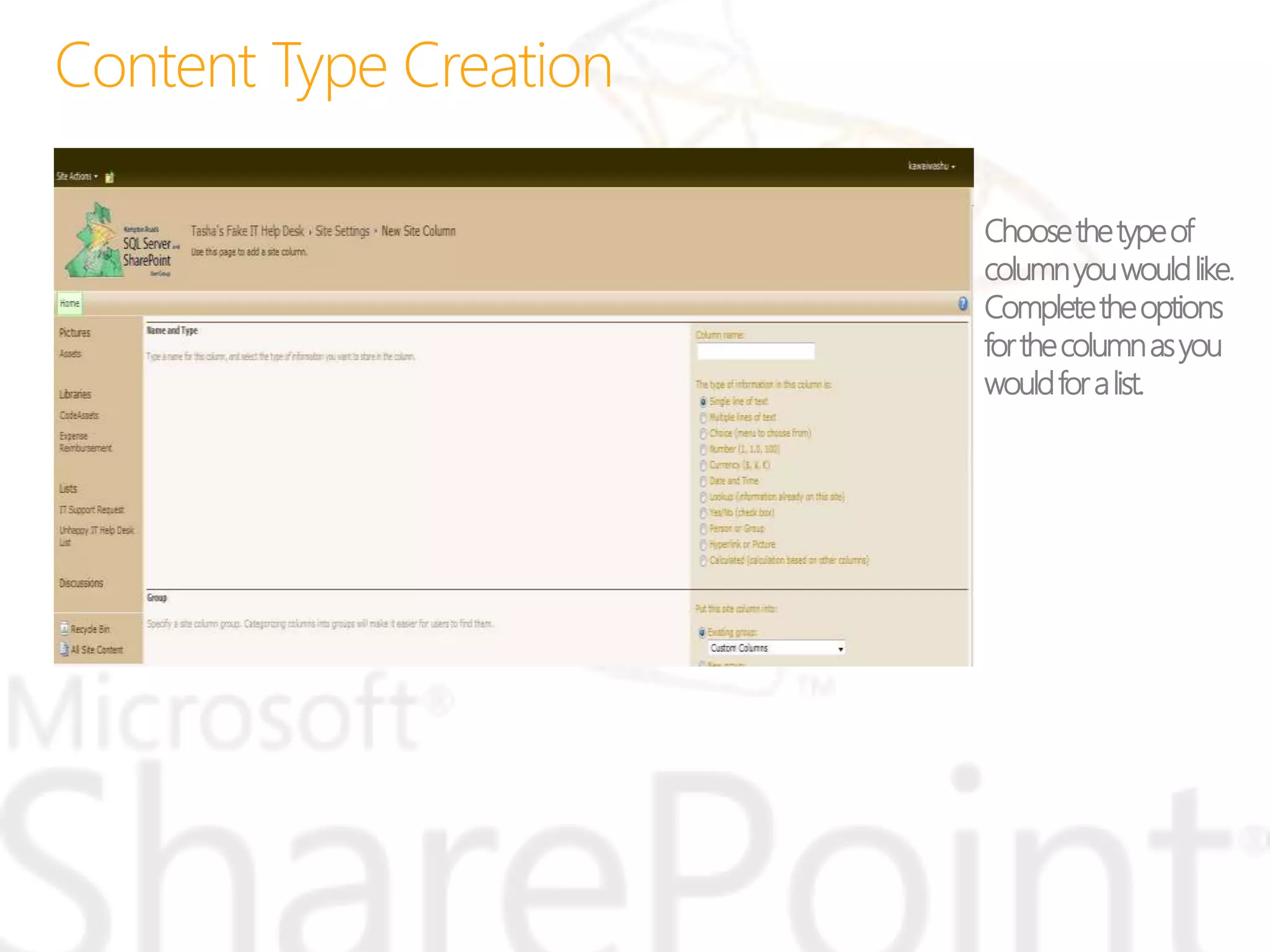This screenshot has width=1270, height=952.
Task: Click the Recycle Bin icon
Action: click(64, 628)
